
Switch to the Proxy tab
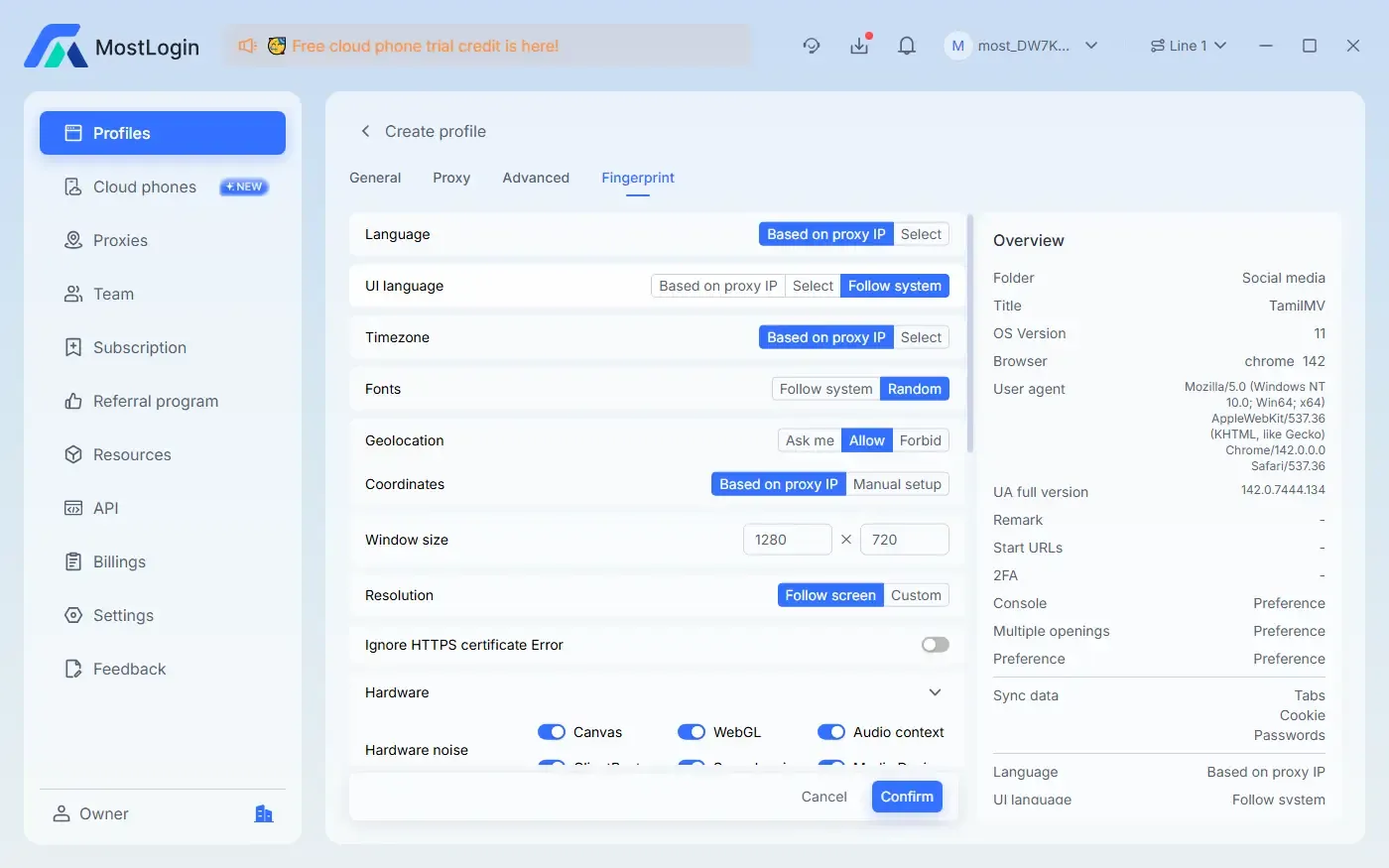(451, 178)
